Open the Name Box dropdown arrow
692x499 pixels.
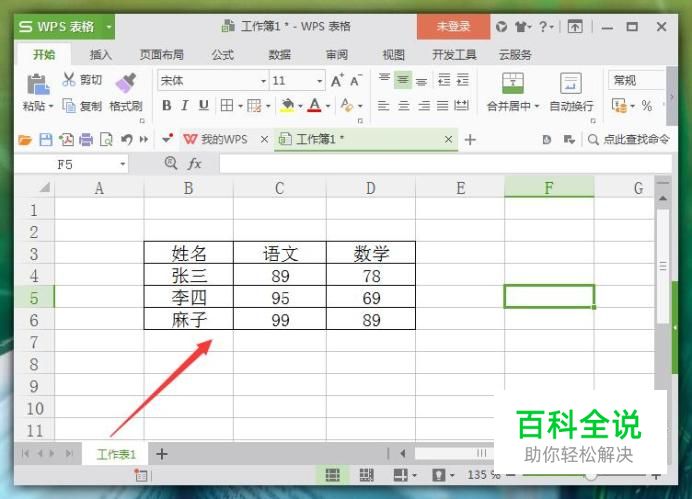pyautogui.click(x=123, y=165)
